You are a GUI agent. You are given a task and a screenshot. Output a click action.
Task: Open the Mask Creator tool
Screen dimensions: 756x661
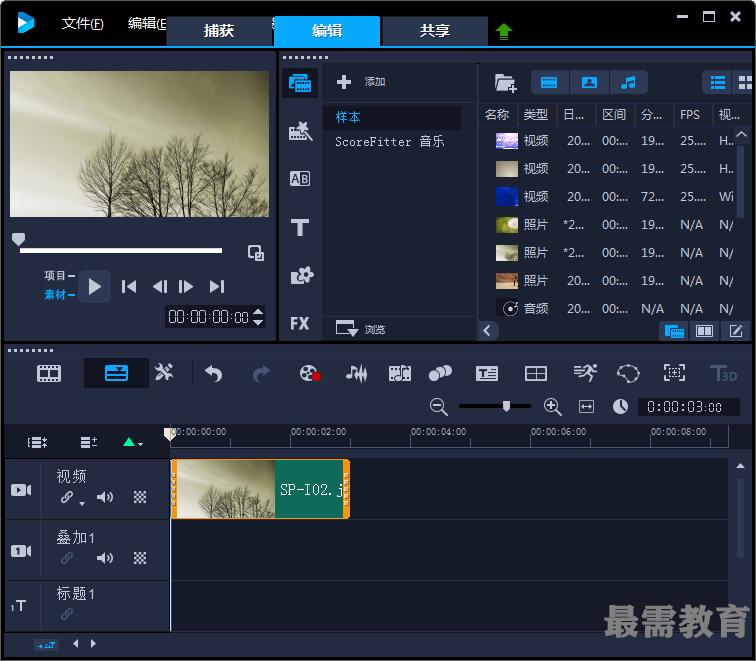point(628,373)
